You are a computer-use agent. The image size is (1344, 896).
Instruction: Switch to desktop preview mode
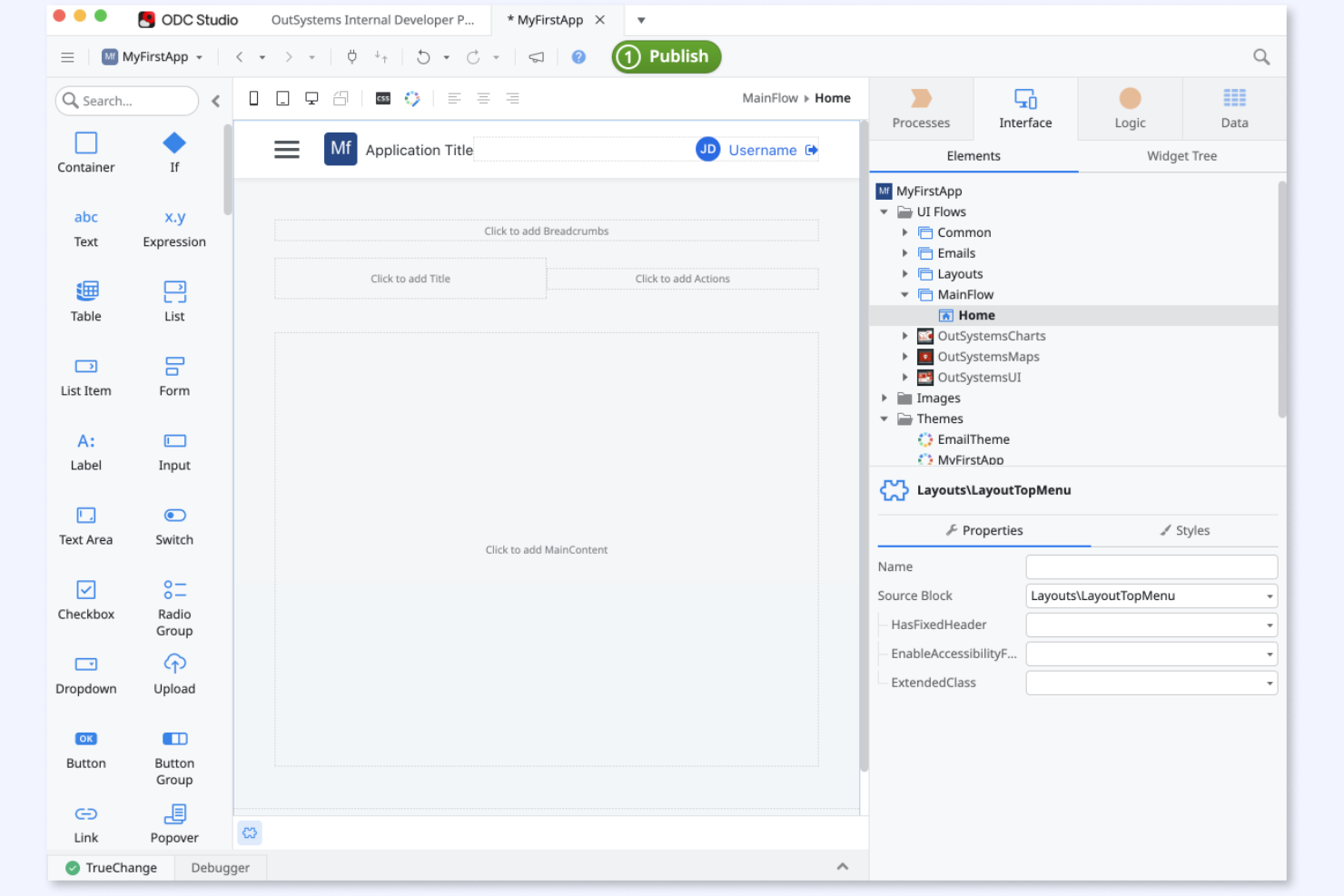click(x=311, y=98)
